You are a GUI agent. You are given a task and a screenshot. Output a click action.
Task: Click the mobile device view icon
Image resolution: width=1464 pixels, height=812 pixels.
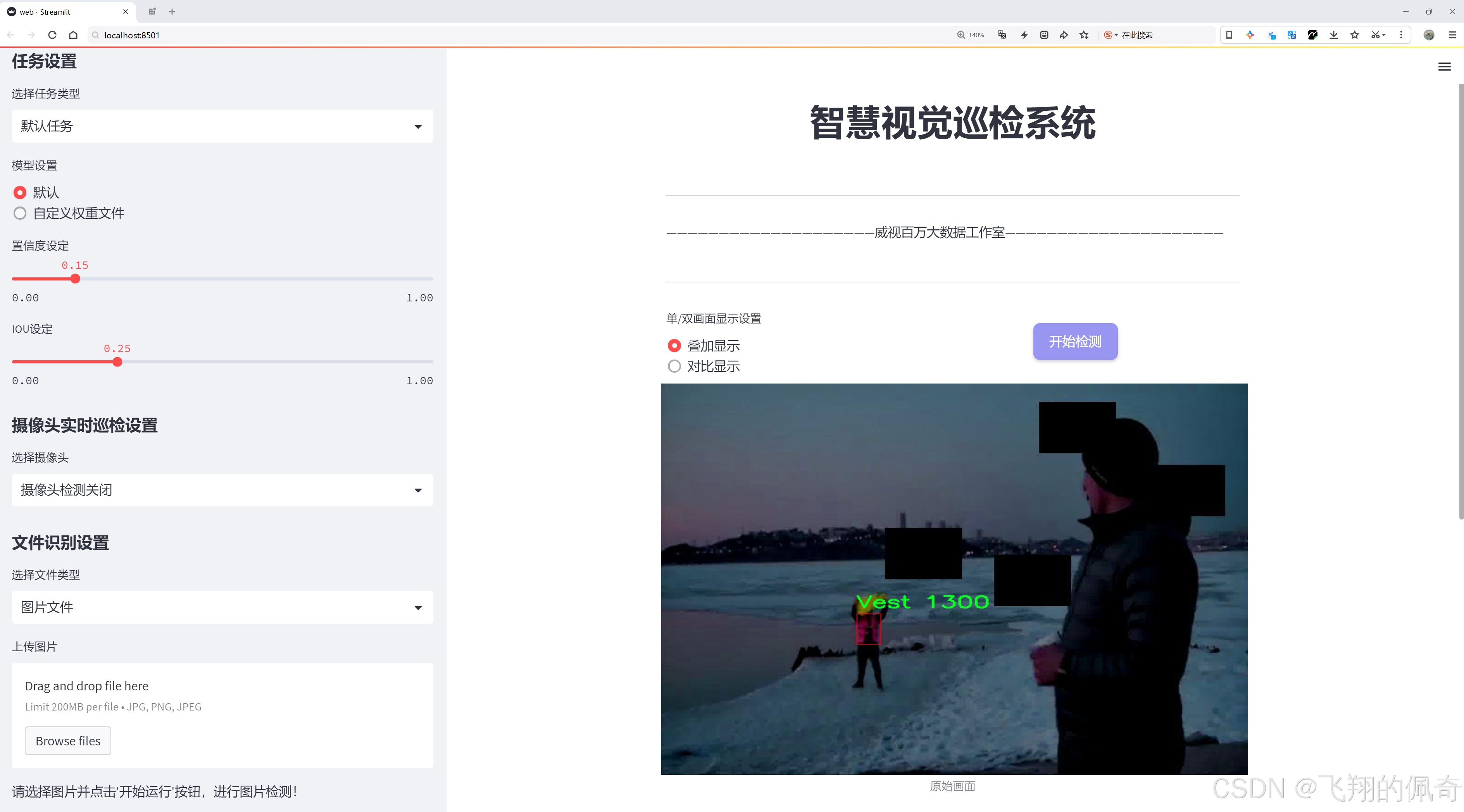click(1229, 34)
